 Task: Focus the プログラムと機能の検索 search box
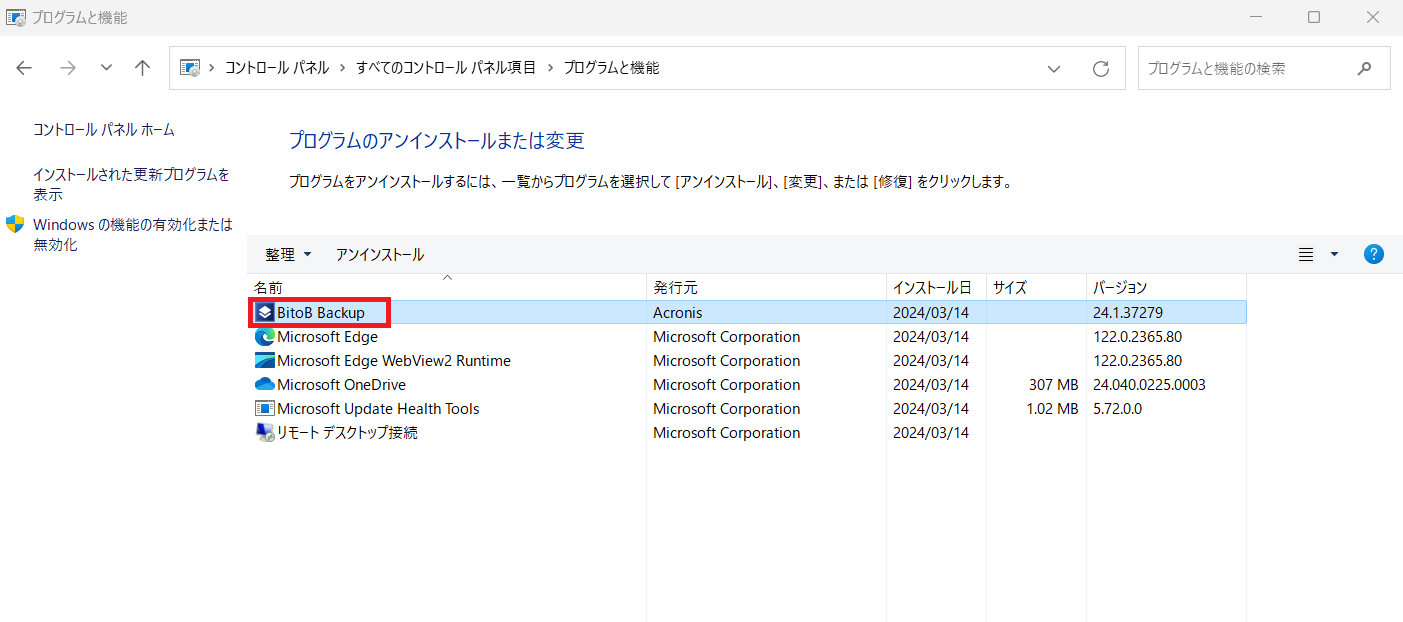point(1264,68)
